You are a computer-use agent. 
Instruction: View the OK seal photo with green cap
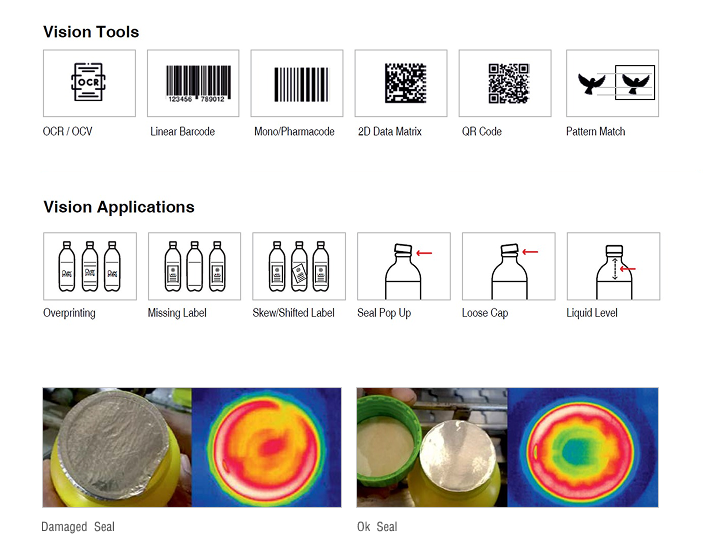pyautogui.click(x=432, y=447)
